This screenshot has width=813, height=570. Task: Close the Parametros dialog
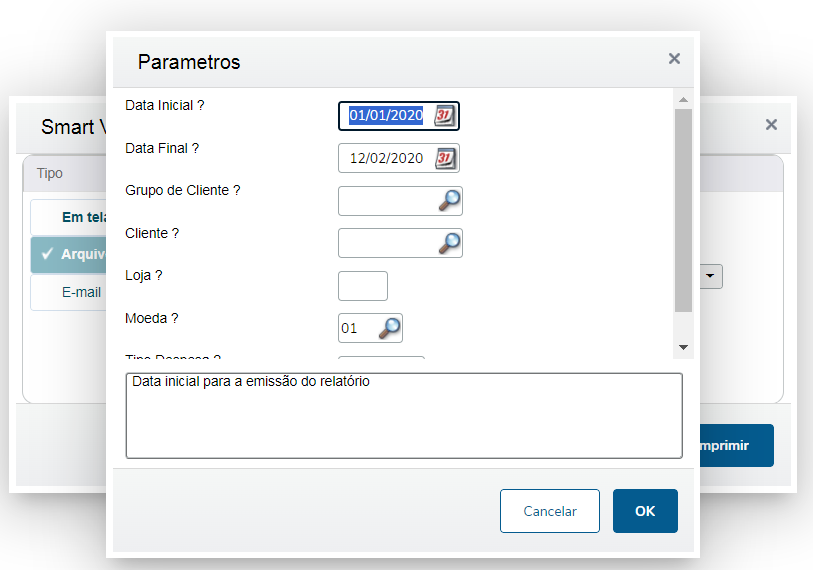click(x=674, y=59)
